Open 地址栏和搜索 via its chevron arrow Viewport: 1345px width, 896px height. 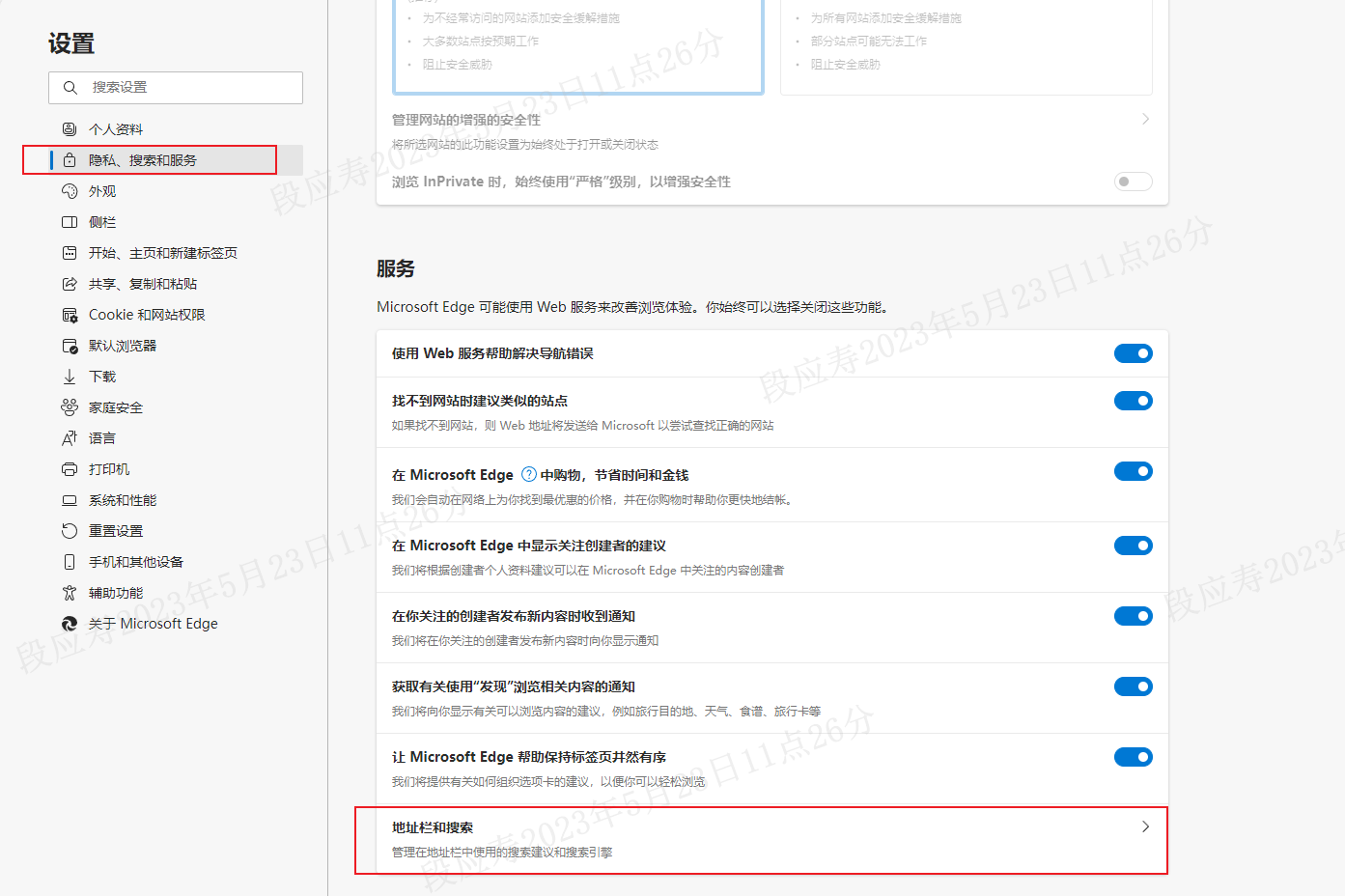(1146, 826)
